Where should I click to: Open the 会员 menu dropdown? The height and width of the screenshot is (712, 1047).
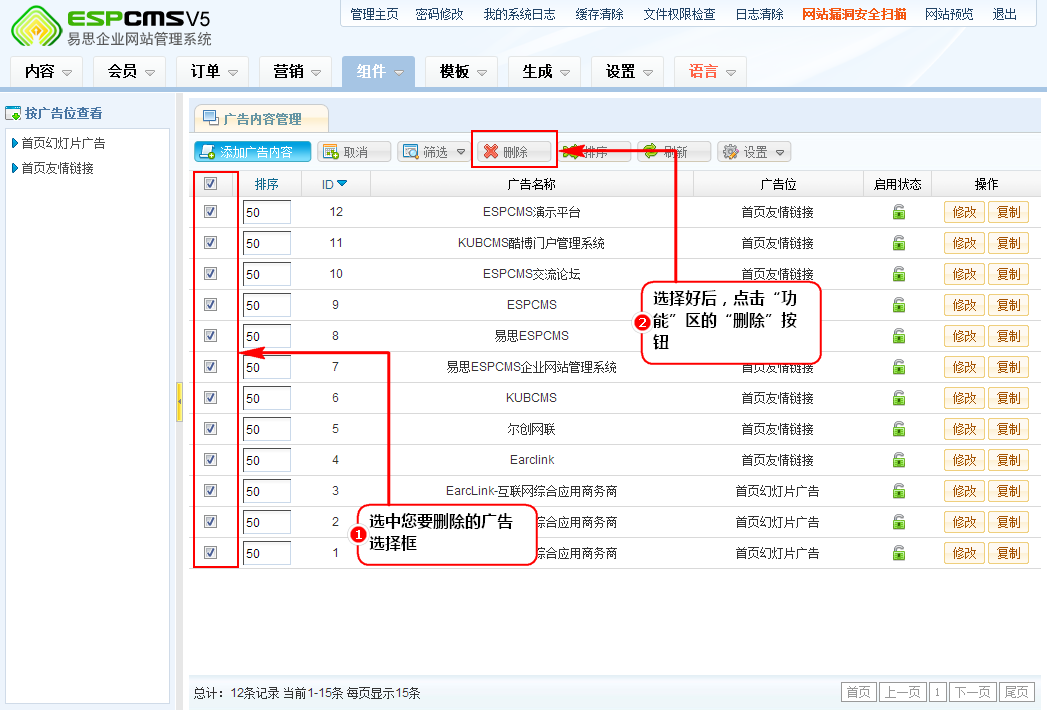pyautogui.click(x=130, y=71)
